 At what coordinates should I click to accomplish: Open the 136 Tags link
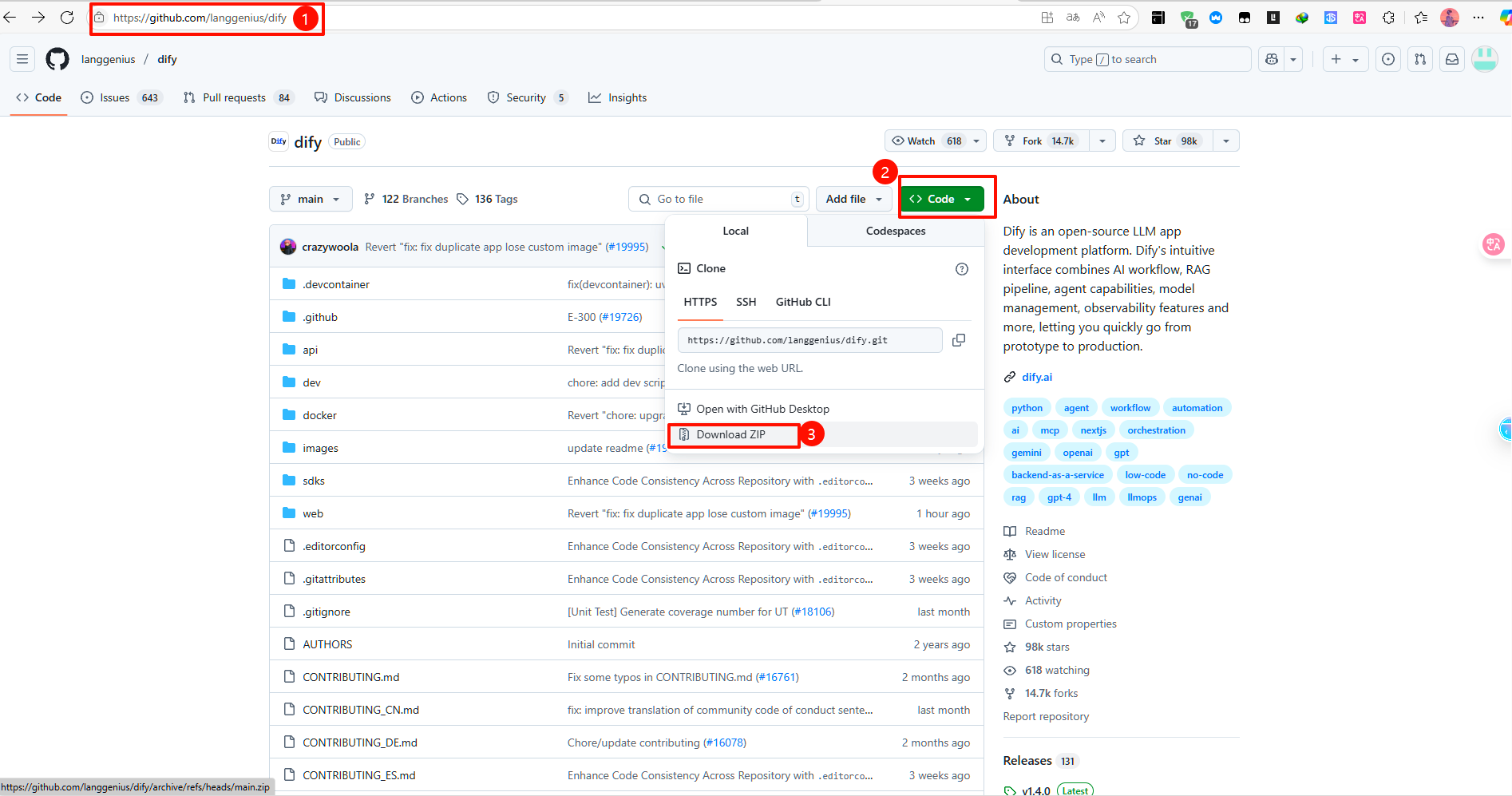(487, 199)
